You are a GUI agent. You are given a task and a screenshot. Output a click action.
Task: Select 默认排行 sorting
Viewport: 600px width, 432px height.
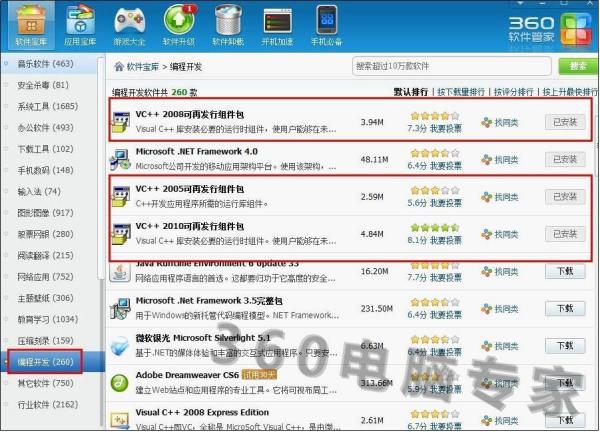[411, 92]
